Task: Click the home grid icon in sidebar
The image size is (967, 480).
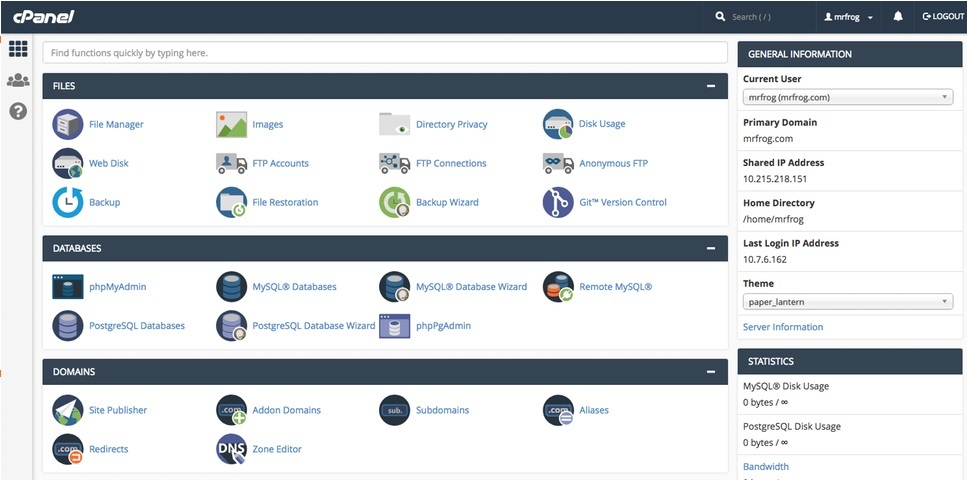Action: 18,49
